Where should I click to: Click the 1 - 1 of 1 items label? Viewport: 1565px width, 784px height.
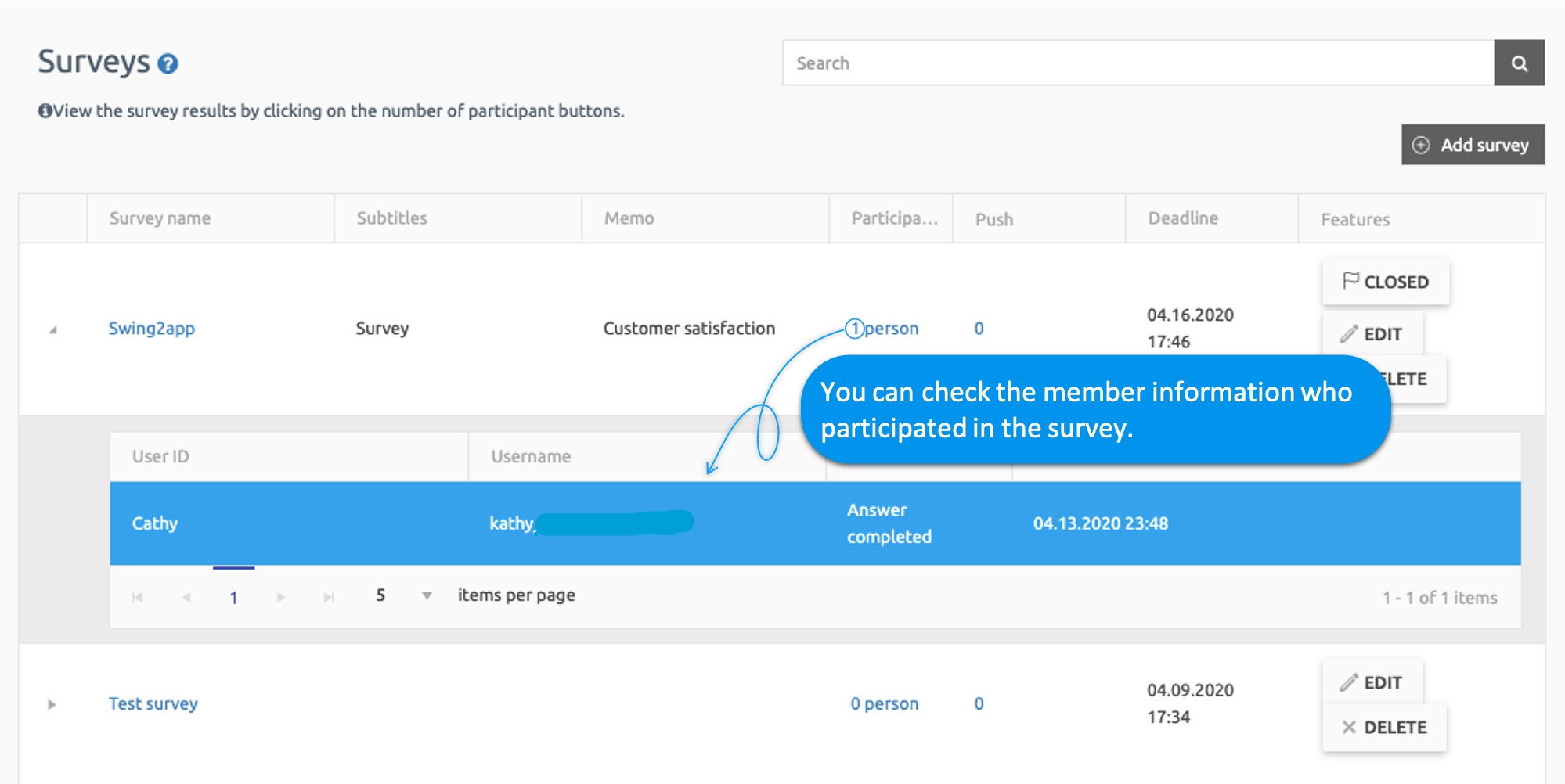click(x=1439, y=598)
